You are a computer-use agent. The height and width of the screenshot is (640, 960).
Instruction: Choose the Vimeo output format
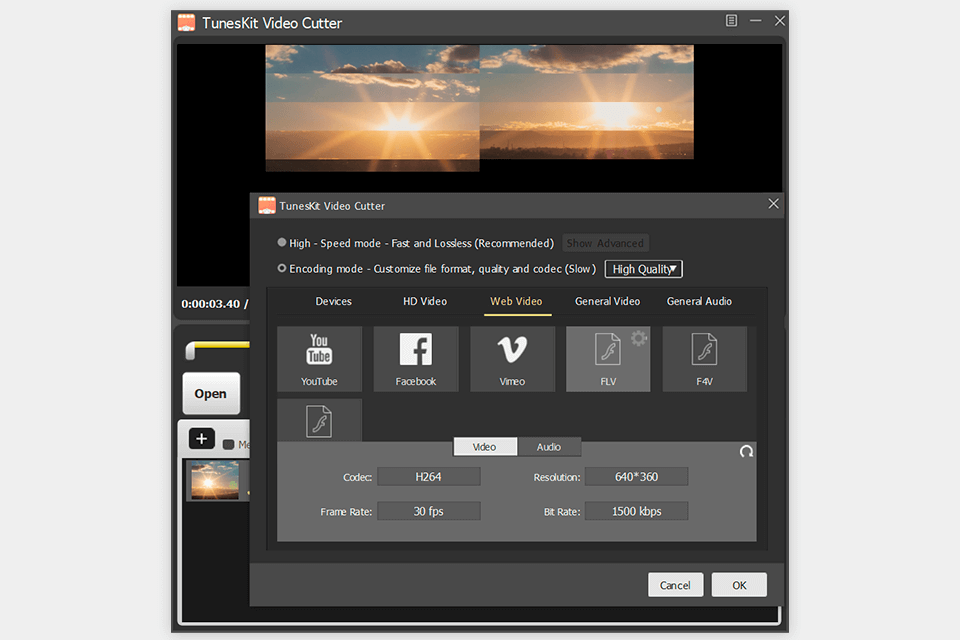tap(512, 358)
